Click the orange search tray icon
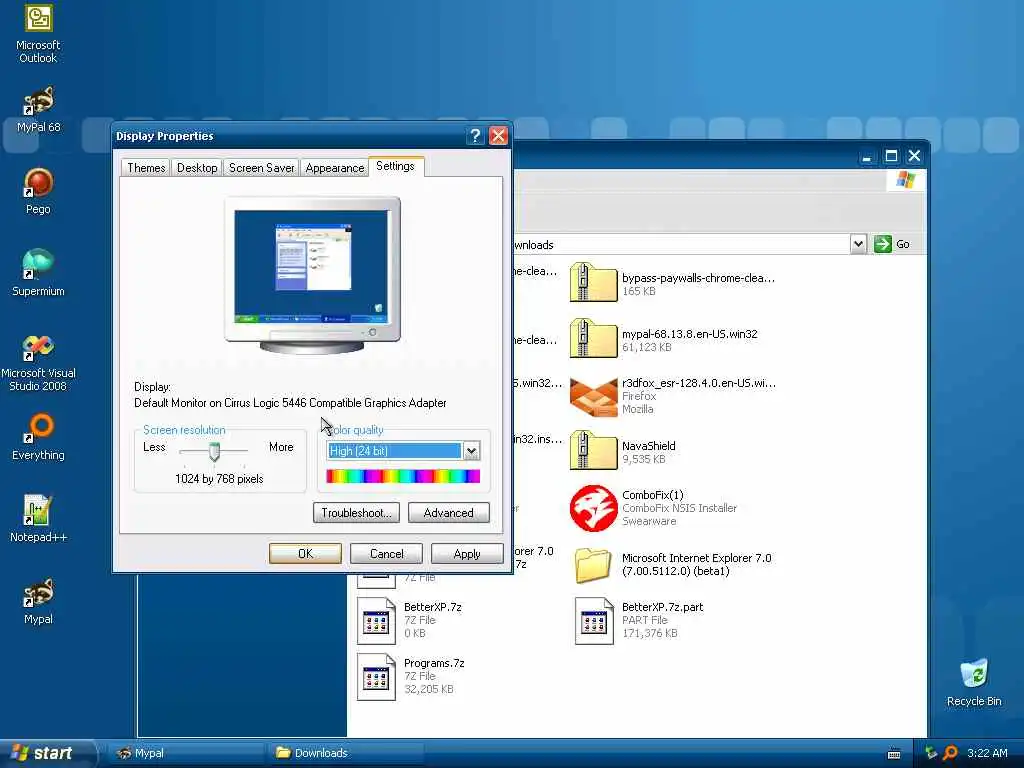The image size is (1024, 768). tap(950, 753)
